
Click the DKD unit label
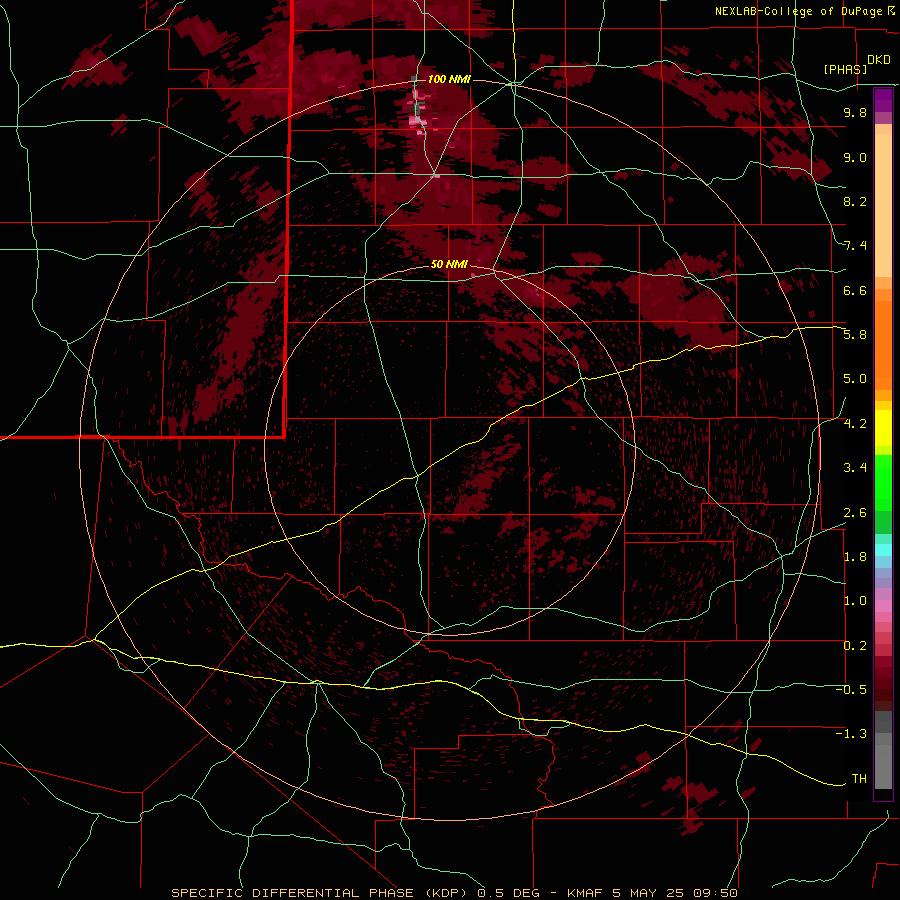(878, 60)
